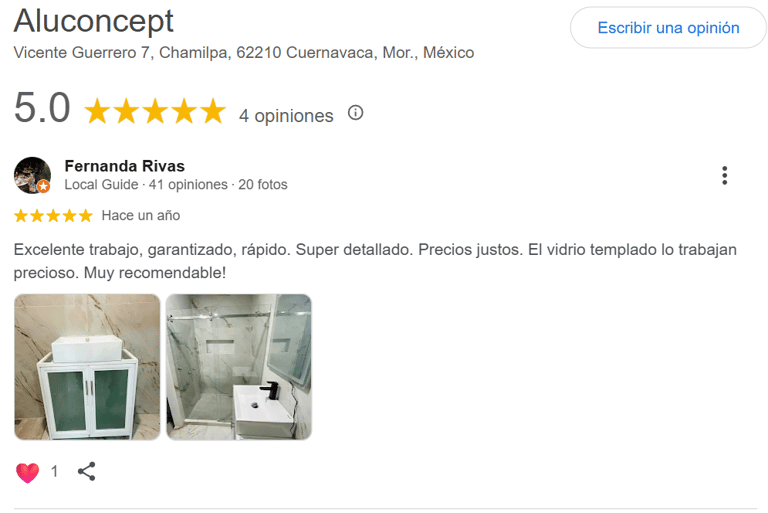The image size is (768, 513).
Task: Click the like count number beside heart
Action: (54, 472)
